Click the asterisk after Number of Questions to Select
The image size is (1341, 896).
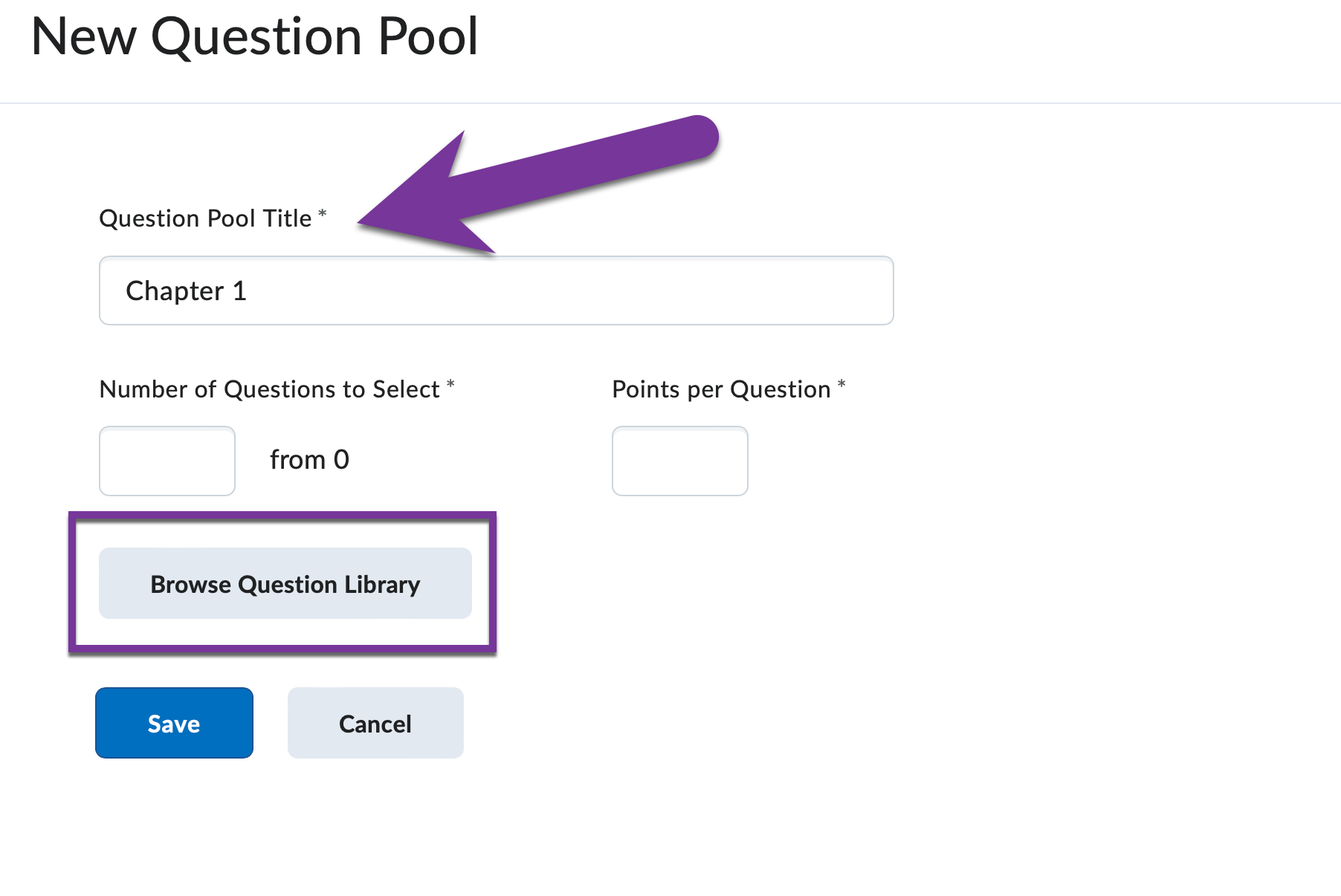tap(450, 385)
